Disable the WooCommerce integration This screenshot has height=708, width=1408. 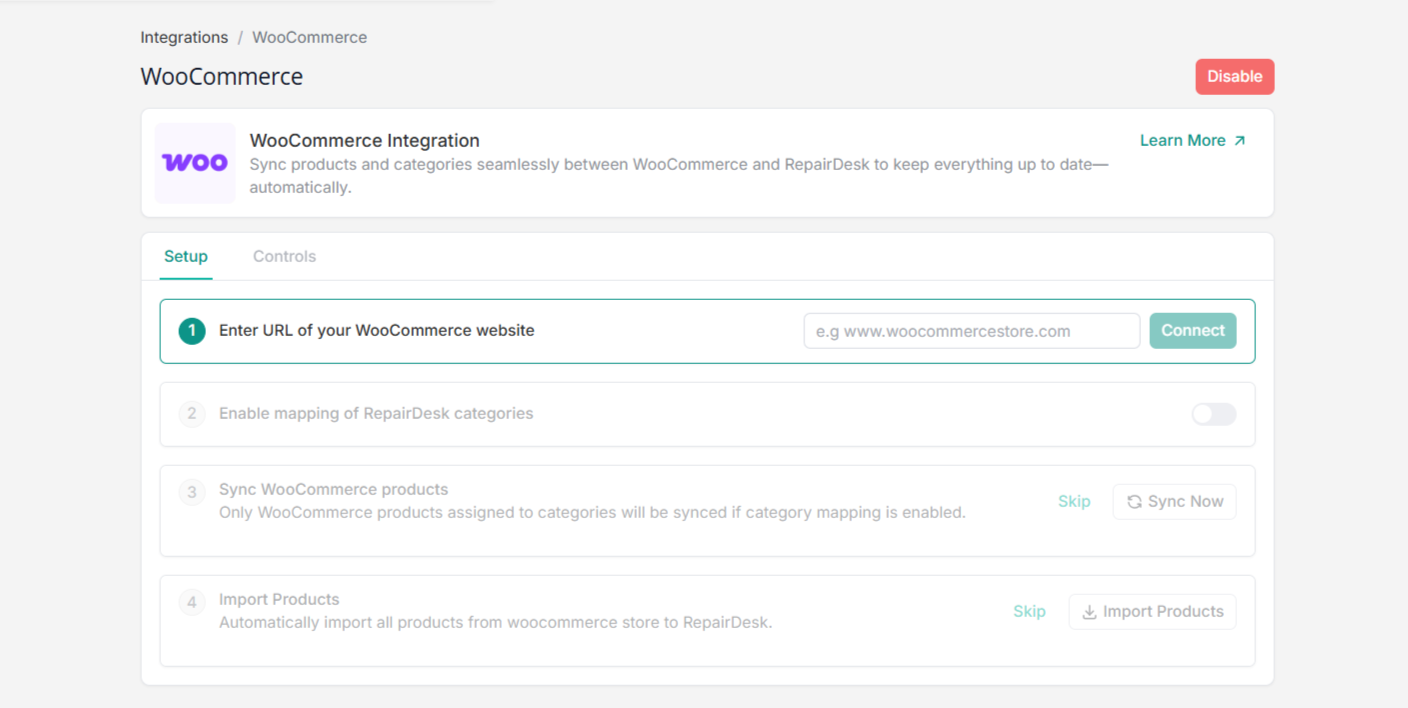coord(1234,77)
